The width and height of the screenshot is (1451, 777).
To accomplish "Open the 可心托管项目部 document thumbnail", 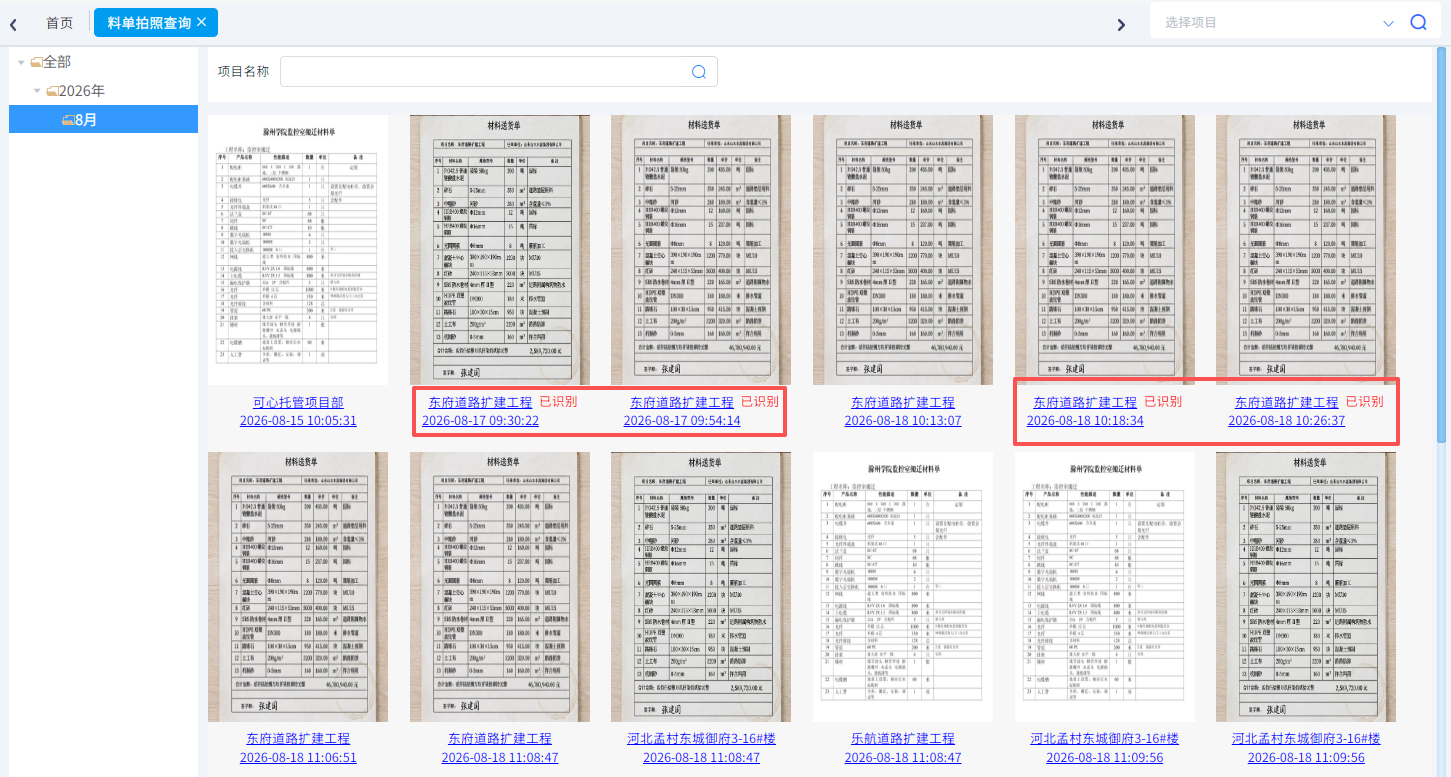I will point(298,250).
